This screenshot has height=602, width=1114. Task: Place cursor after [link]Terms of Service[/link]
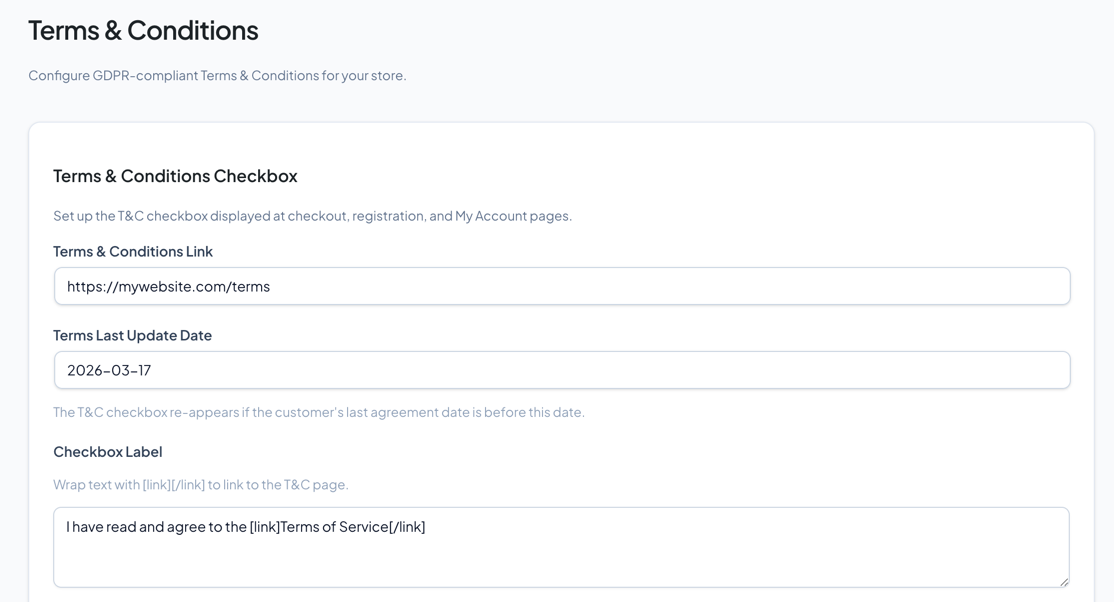tap(427, 526)
